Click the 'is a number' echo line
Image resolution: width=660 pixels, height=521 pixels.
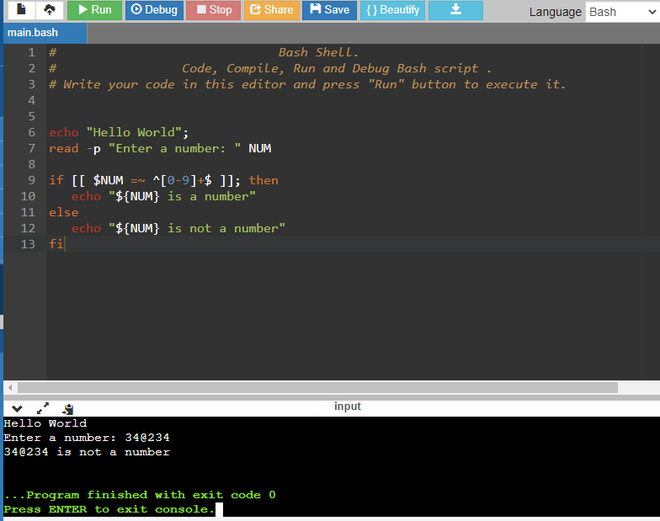[163, 196]
